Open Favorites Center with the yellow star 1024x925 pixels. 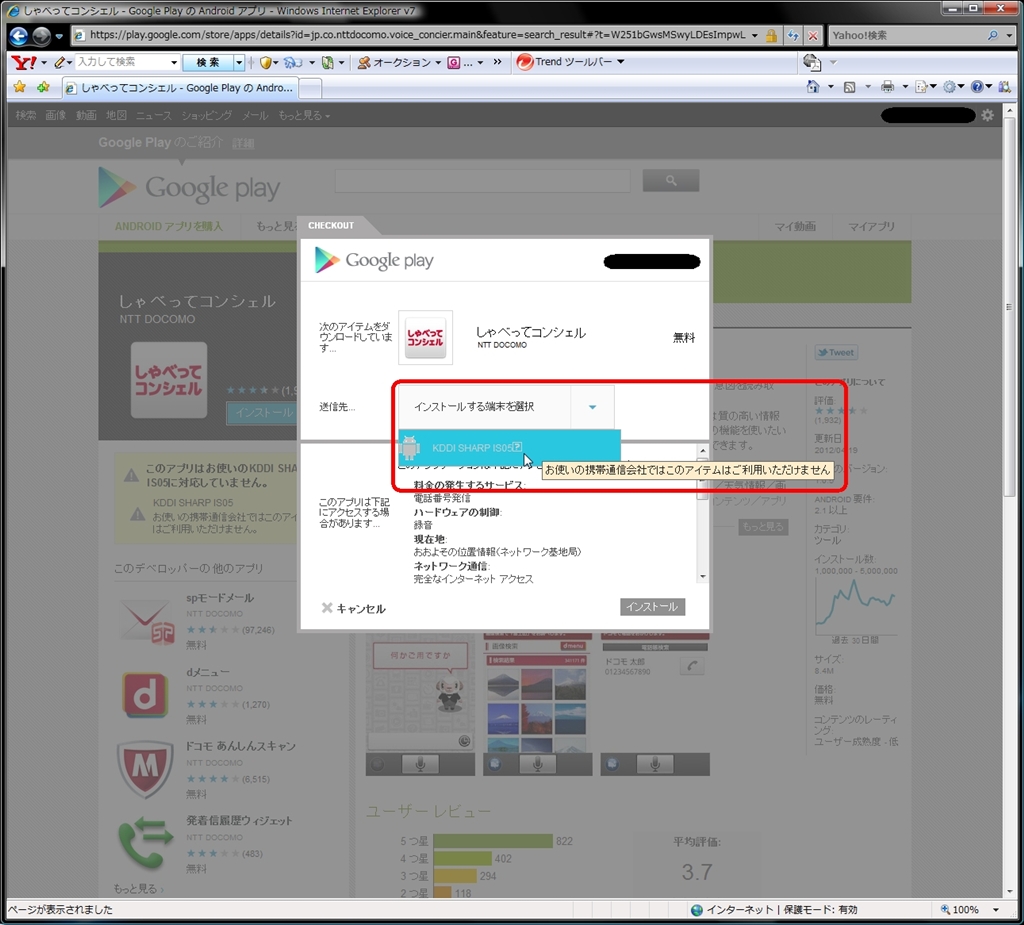[20, 87]
